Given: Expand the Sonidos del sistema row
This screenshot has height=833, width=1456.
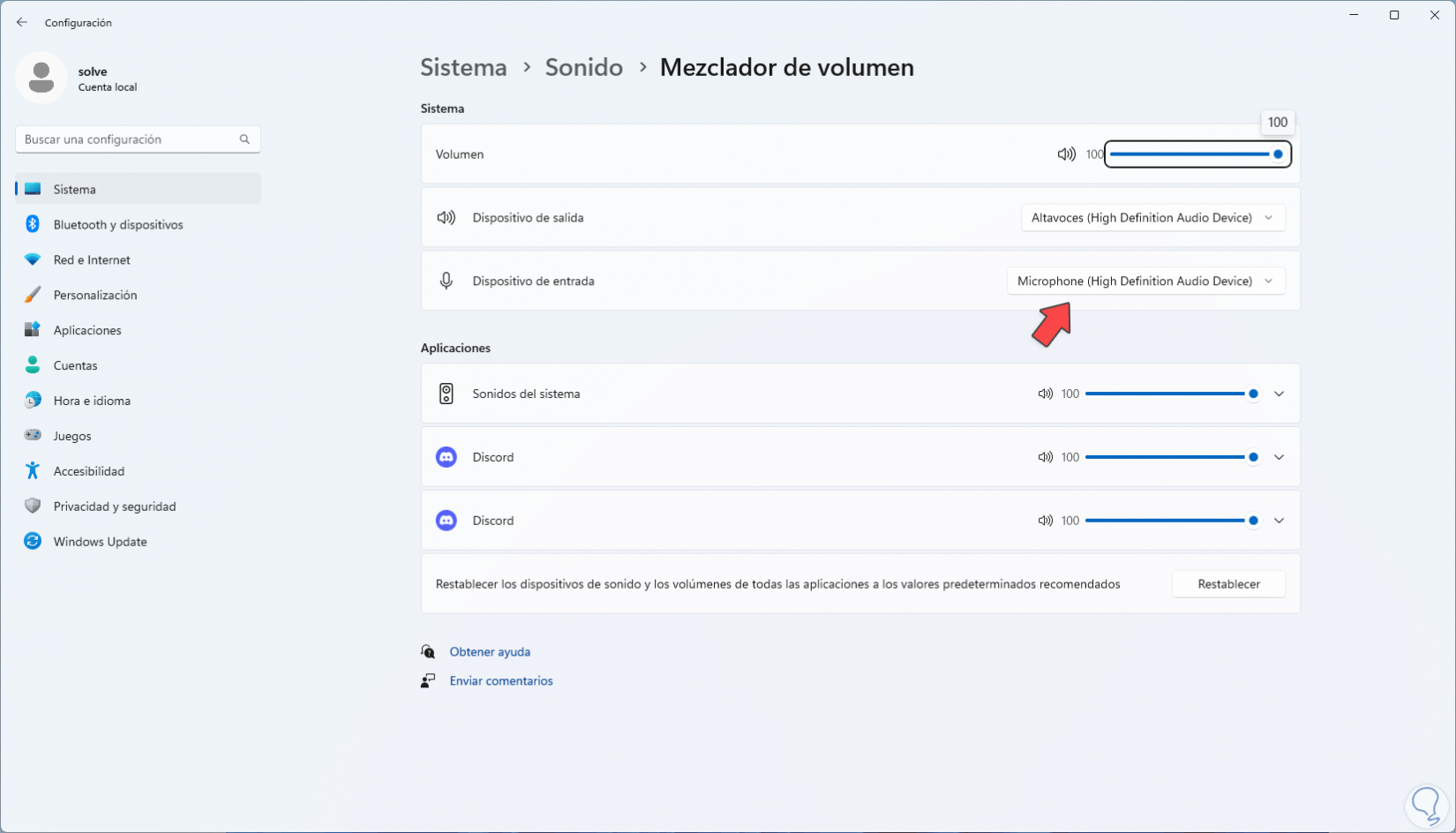Looking at the screenshot, I should pyautogui.click(x=1279, y=394).
